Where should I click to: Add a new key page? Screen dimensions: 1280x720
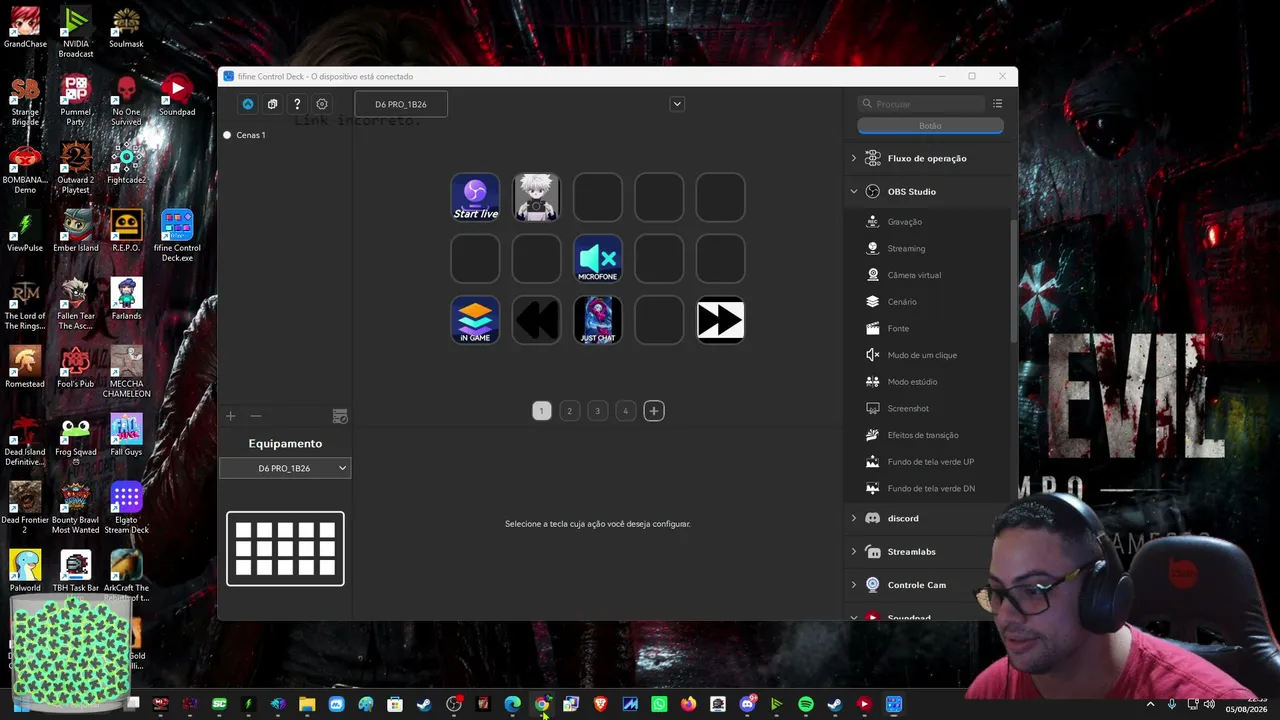(654, 411)
